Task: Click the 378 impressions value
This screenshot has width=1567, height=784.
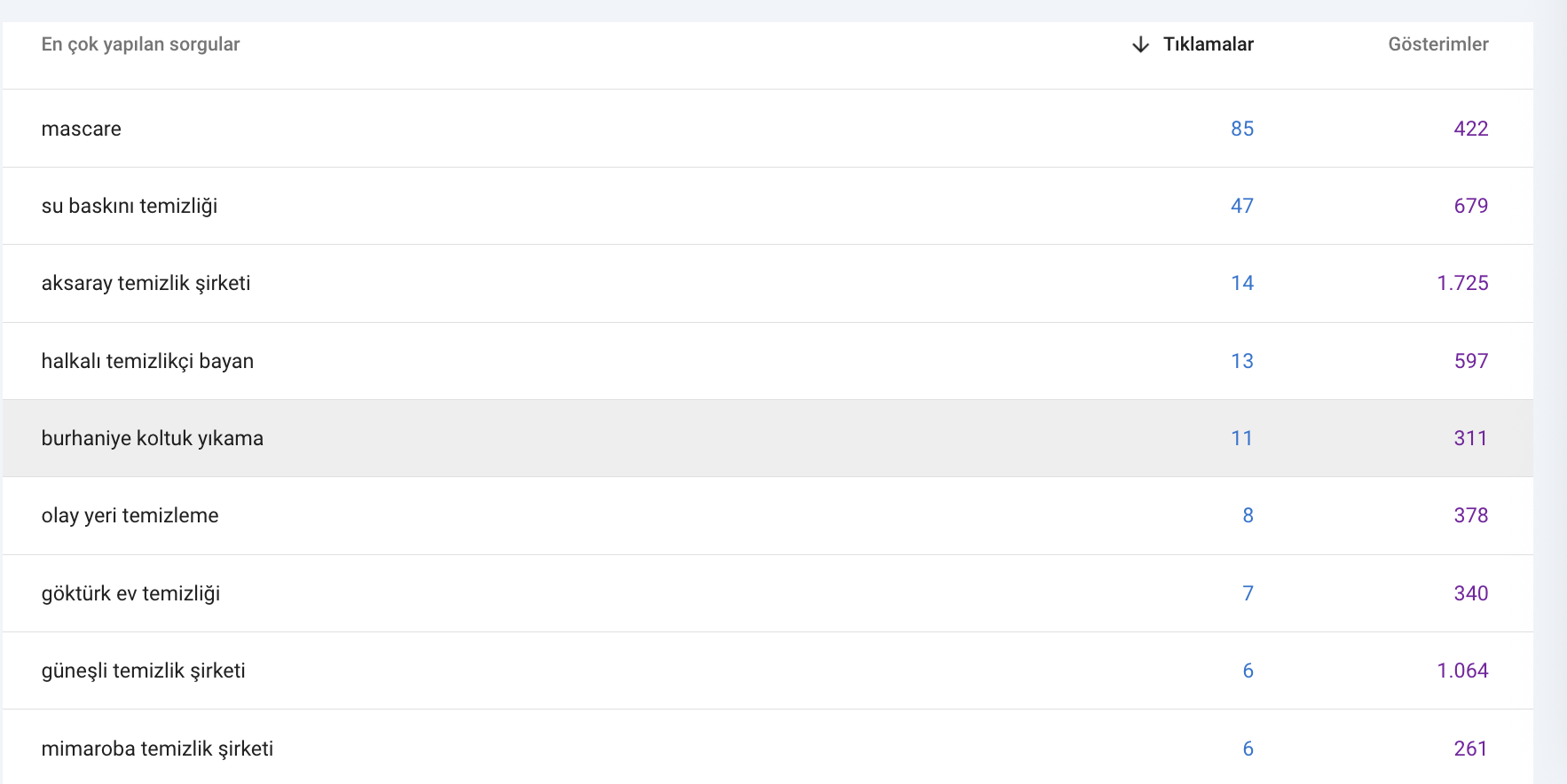Action: (1471, 515)
